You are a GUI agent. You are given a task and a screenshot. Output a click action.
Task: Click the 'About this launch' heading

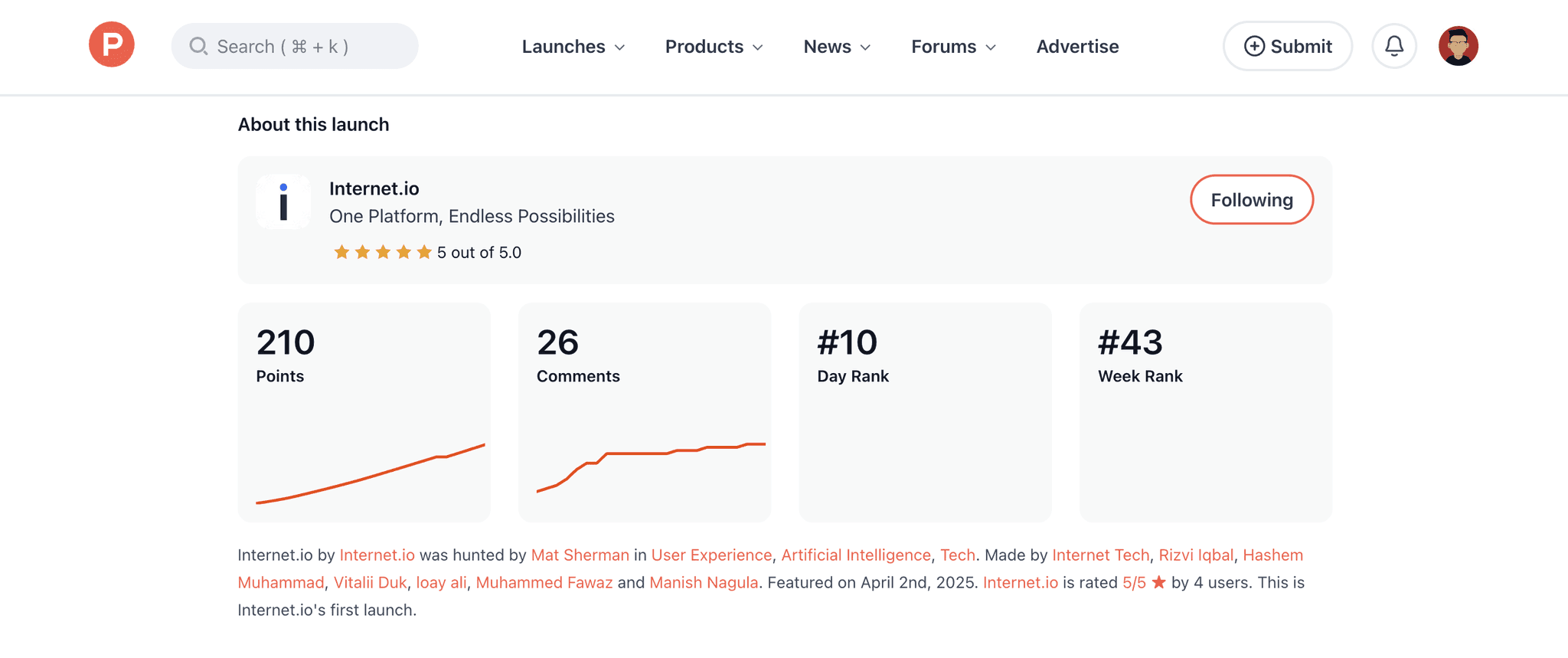(313, 124)
